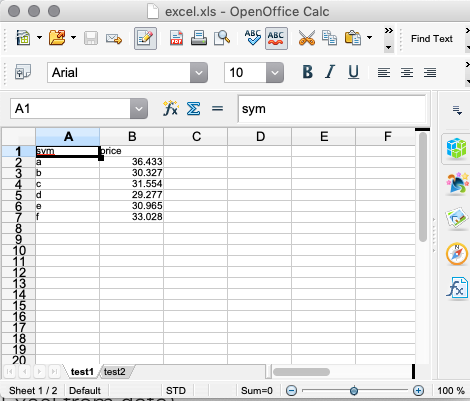
Task: Open the sidebar Gallery icon
Action: click(x=457, y=218)
